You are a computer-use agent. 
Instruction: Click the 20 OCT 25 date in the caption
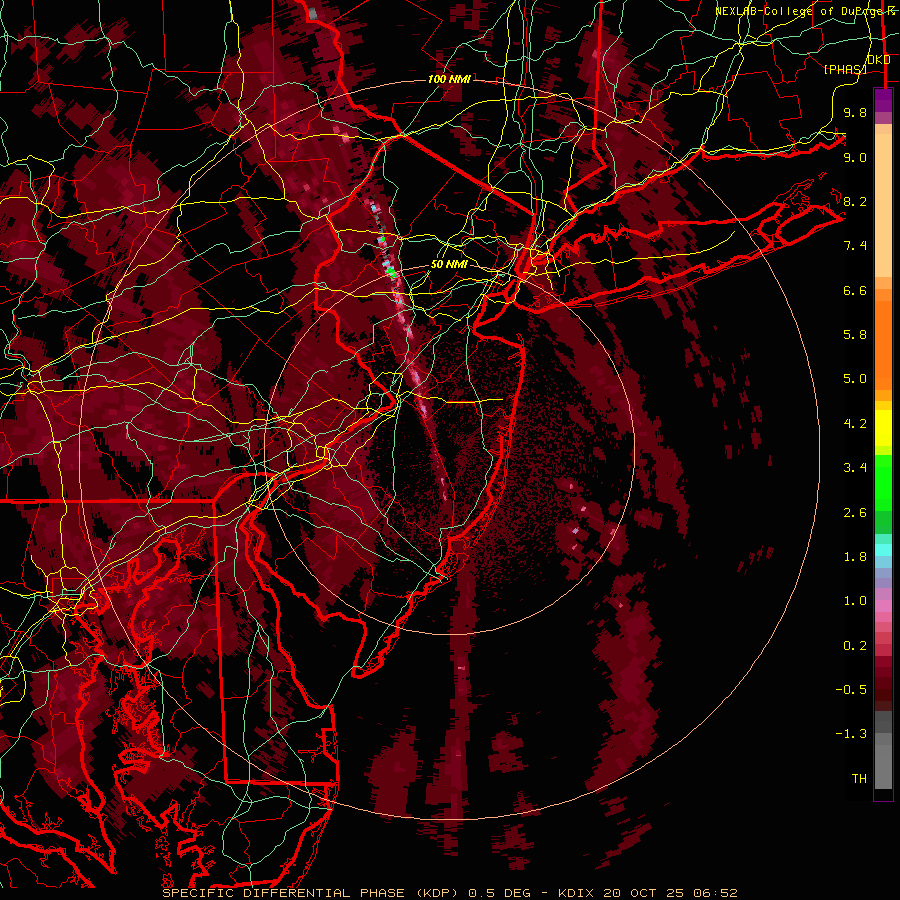(645, 893)
